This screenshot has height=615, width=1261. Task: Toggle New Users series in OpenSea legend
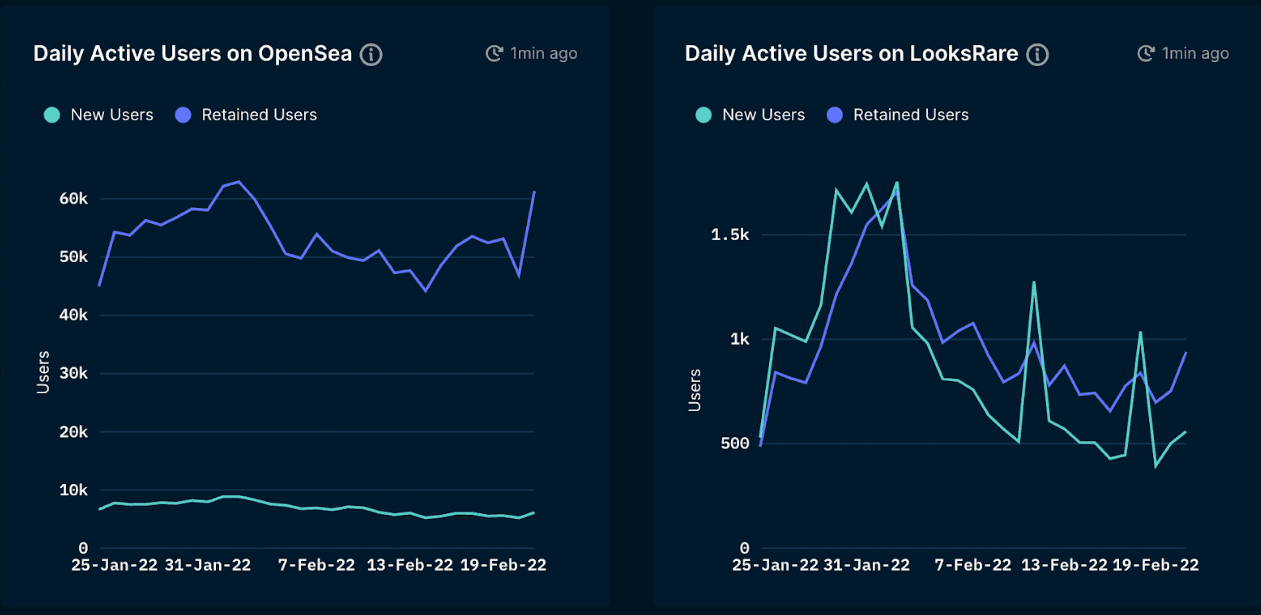click(98, 115)
